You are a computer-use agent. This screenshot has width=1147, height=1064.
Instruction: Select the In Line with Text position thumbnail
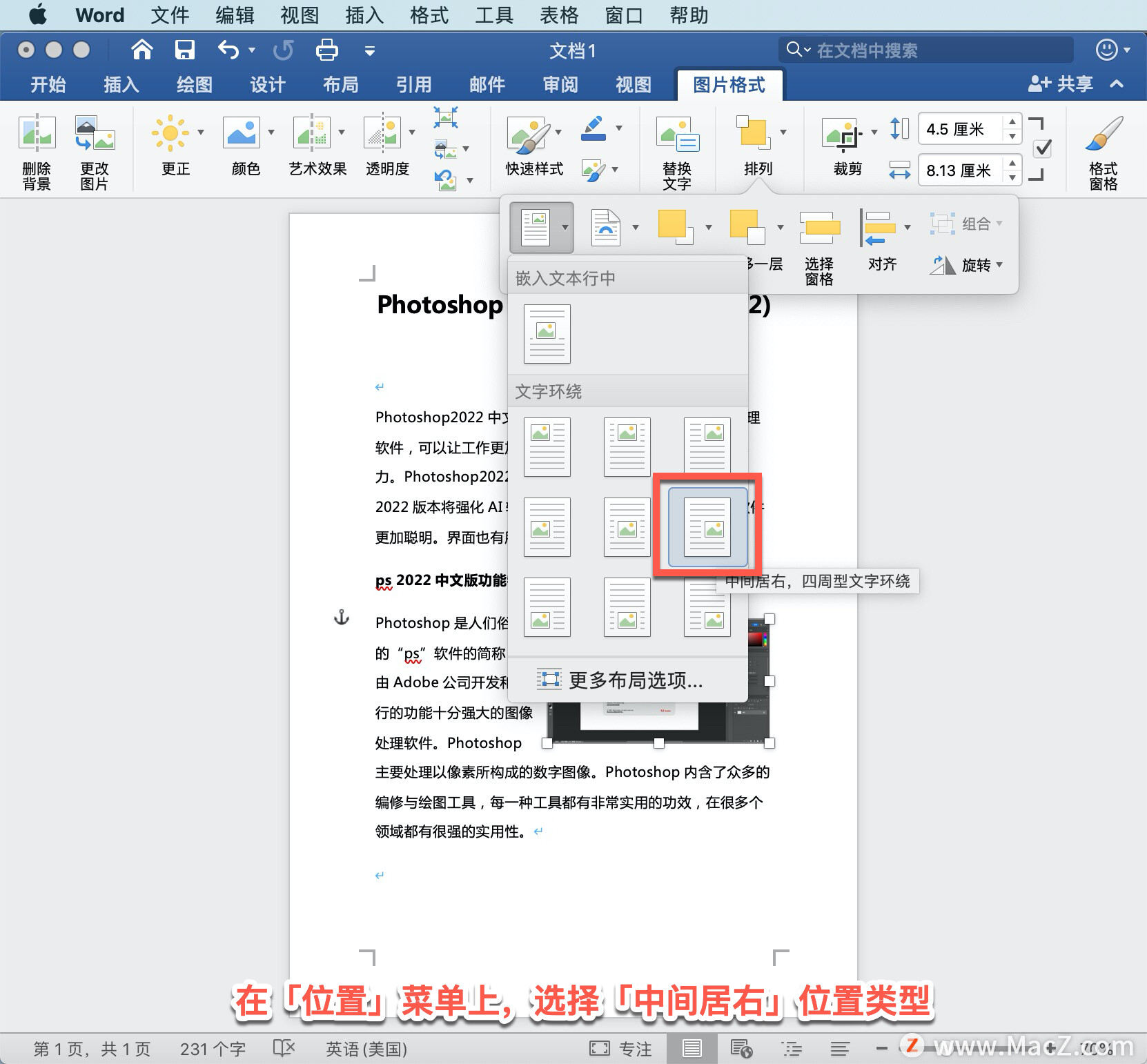pyautogui.click(x=547, y=334)
